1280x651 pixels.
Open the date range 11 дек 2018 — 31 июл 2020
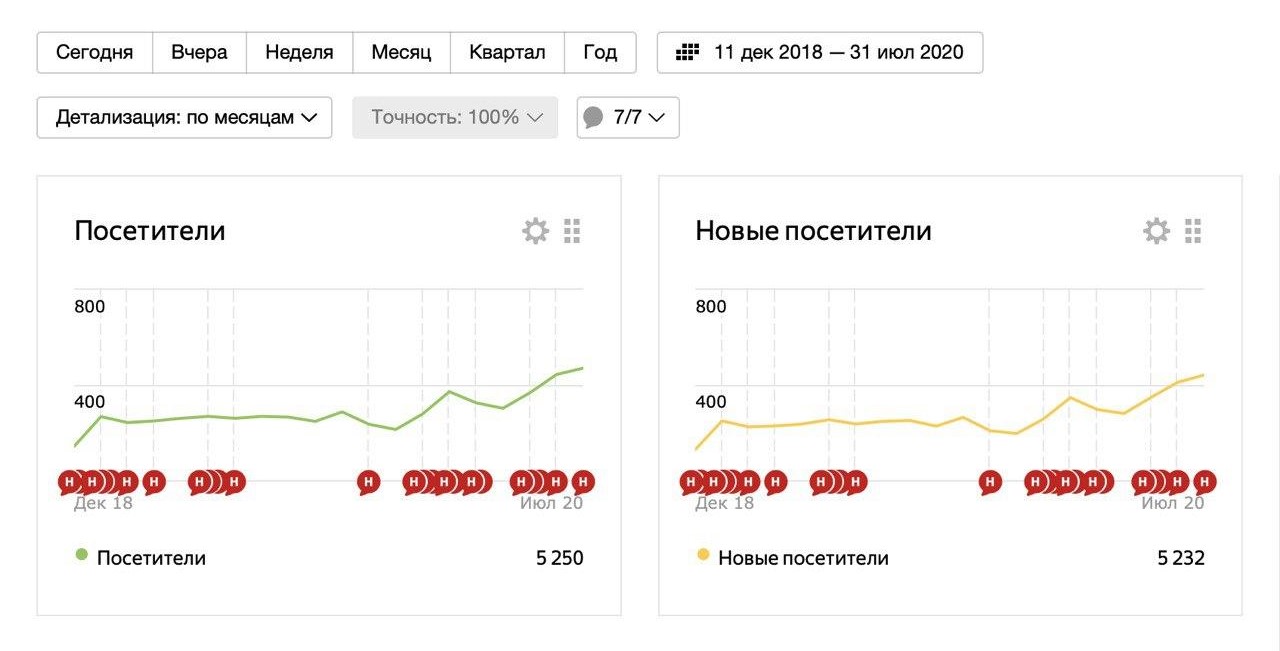[838, 53]
